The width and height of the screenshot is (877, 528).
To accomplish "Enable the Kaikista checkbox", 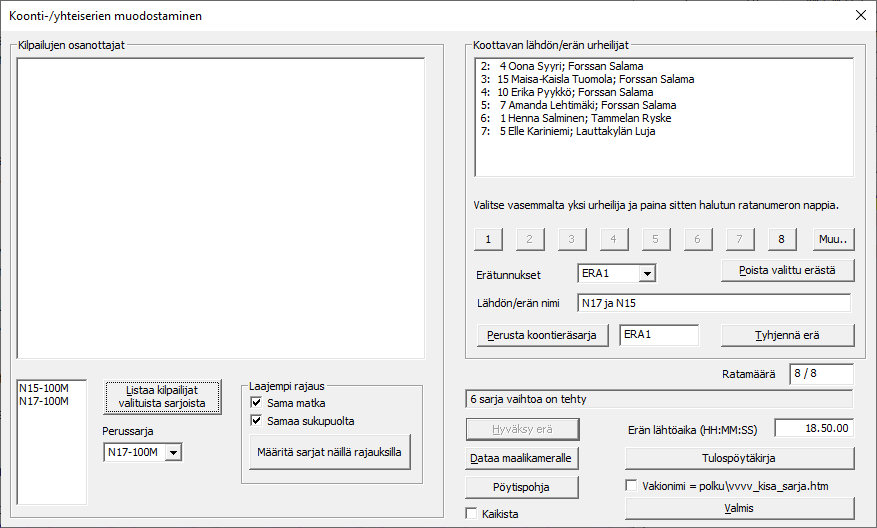I will pyautogui.click(x=473, y=514).
